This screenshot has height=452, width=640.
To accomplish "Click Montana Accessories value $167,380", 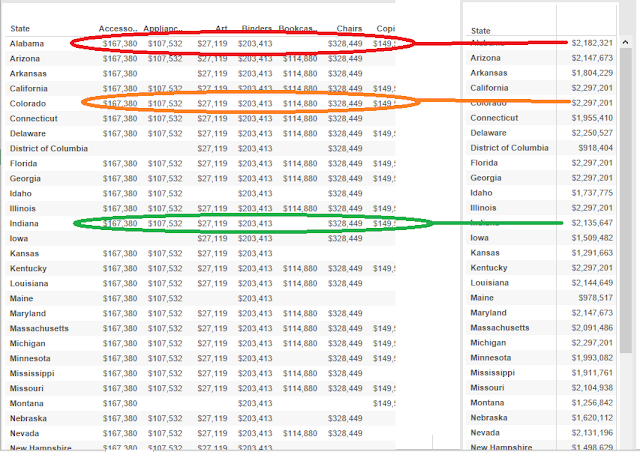I will coord(120,403).
